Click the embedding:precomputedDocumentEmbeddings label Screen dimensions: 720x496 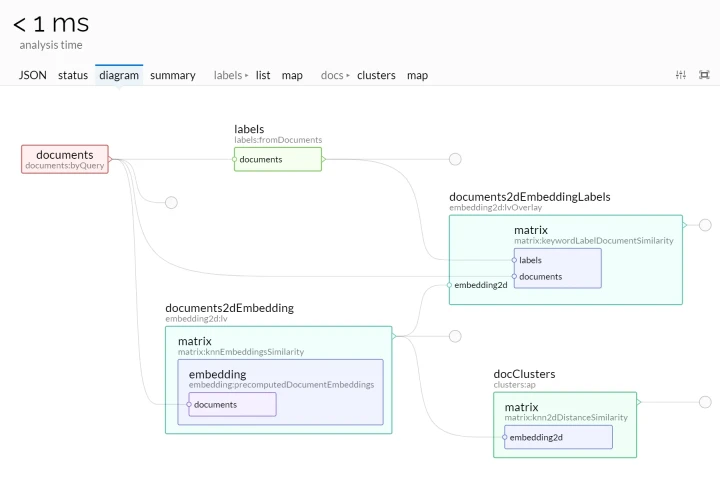(281, 384)
